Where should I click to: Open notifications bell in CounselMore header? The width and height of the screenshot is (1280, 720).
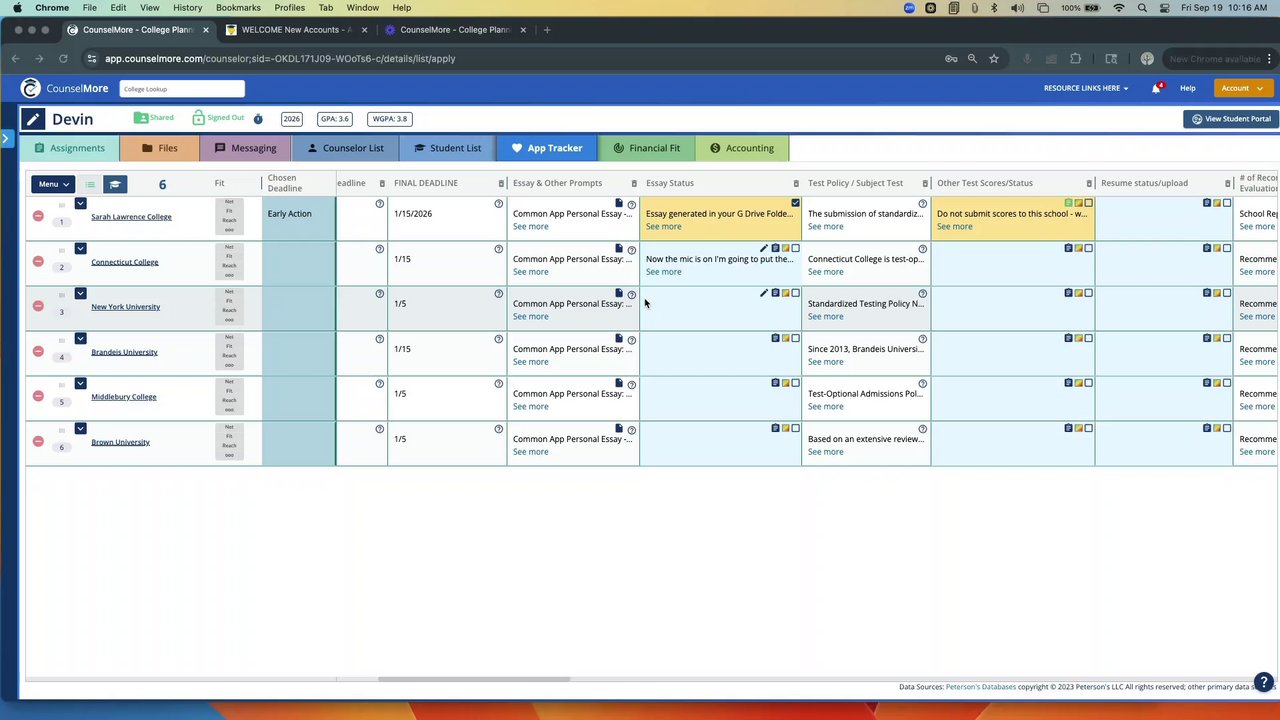click(x=1156, y=88)
